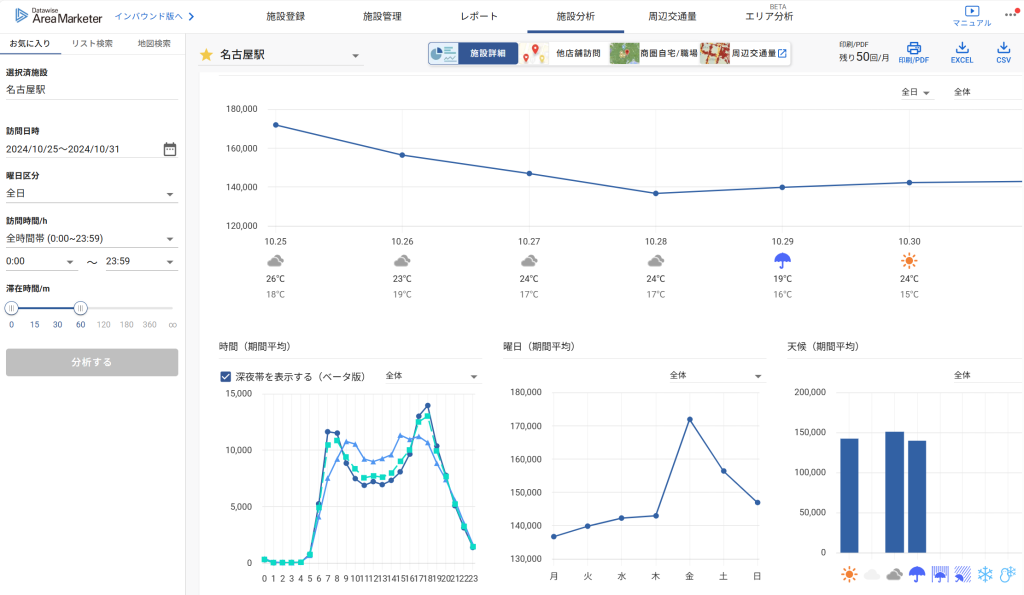Download data via EXCEL icon
Image resolution: width=1024 pixels, height=595 pixels.
(x=961, y=49)
